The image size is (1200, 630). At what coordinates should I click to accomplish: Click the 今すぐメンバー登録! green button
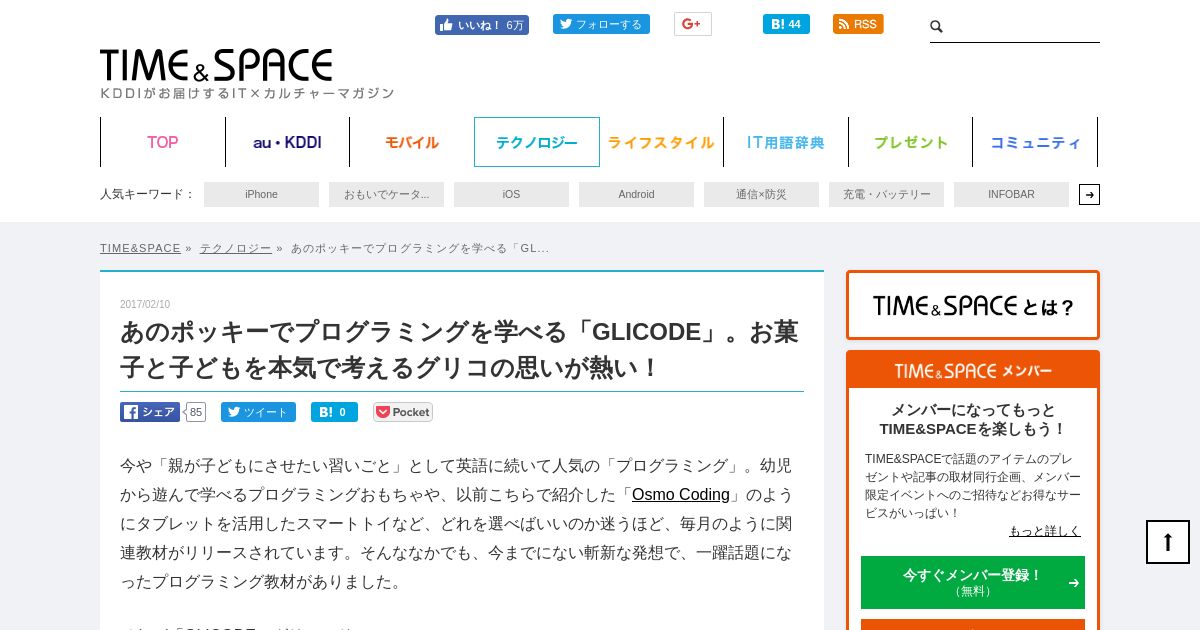[973, 582]
